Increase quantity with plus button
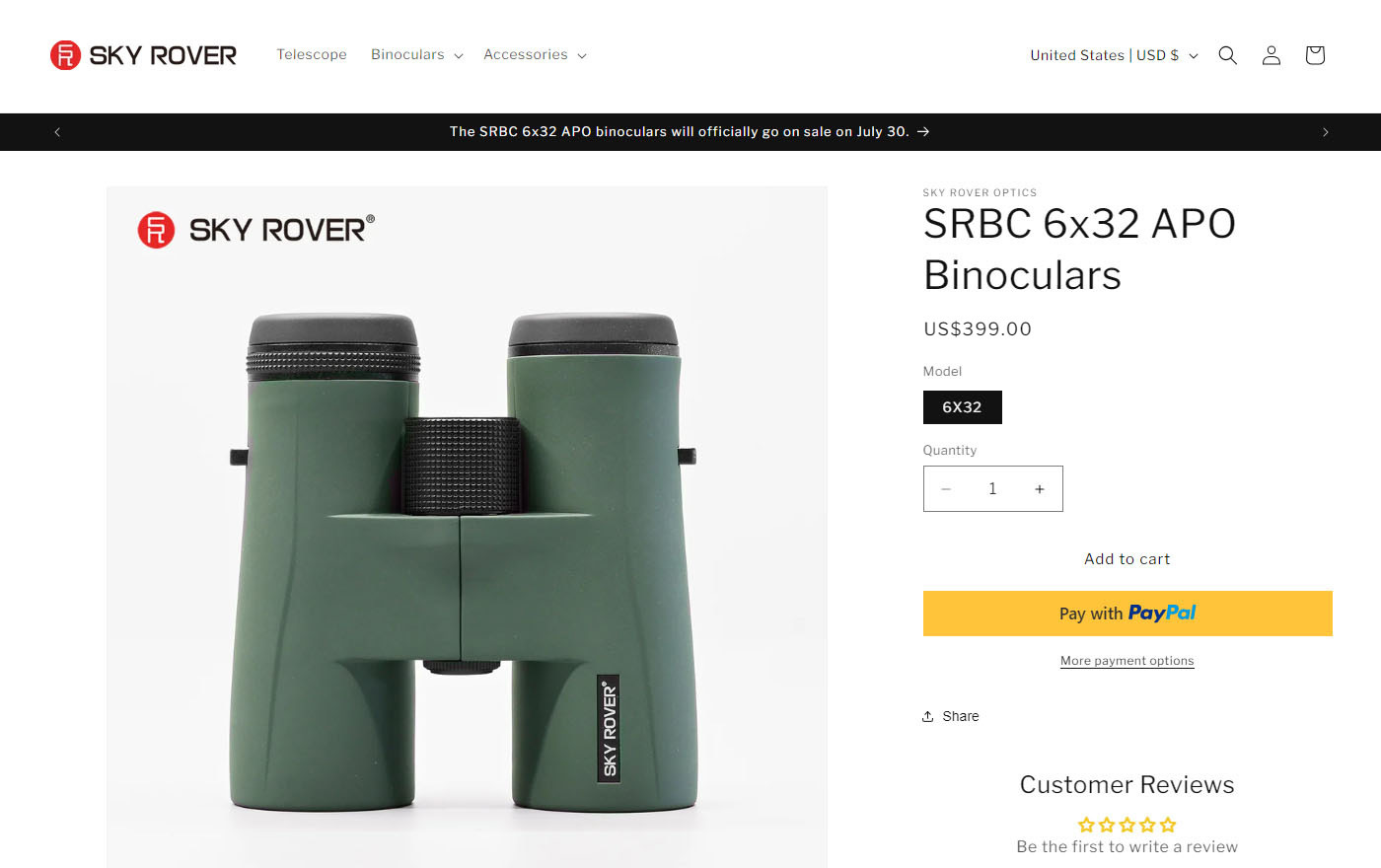The width and height of the screenshot is (1381, 868). [x=1040, y=489]
